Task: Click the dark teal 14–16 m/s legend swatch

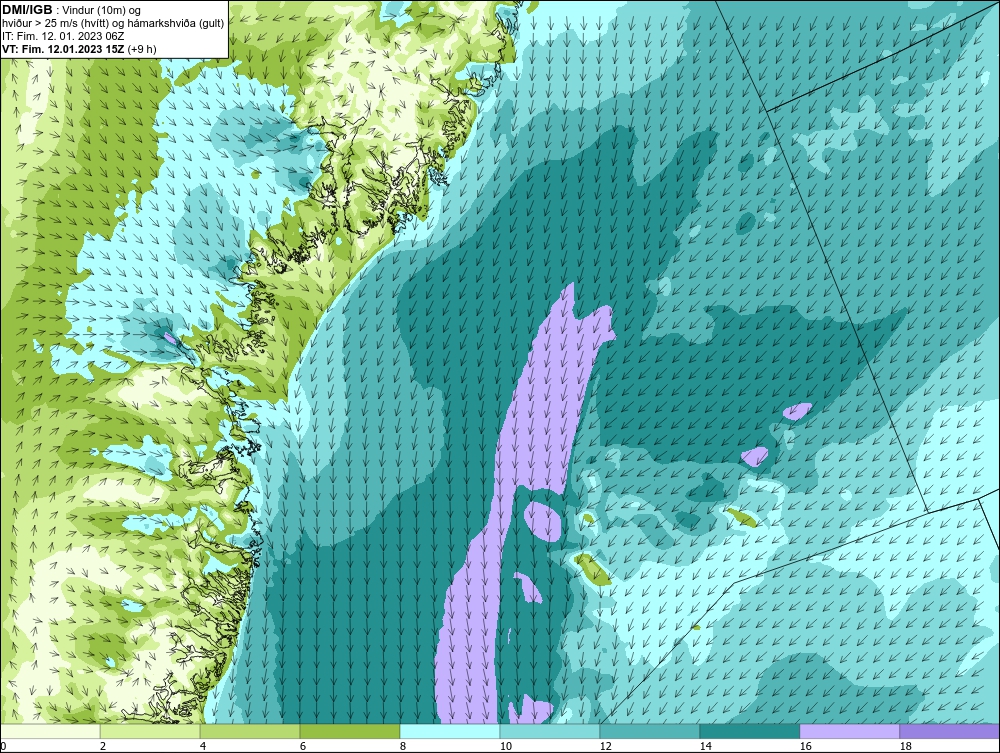Action: [750, 731]
